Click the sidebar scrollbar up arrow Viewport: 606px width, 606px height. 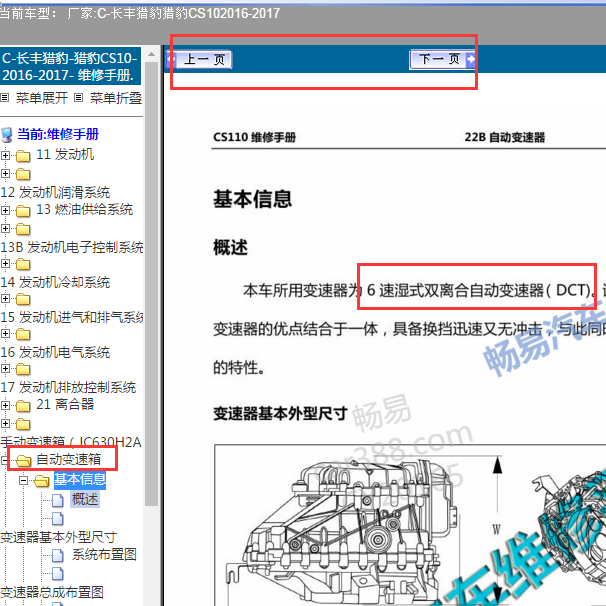[x=151, y=54]
